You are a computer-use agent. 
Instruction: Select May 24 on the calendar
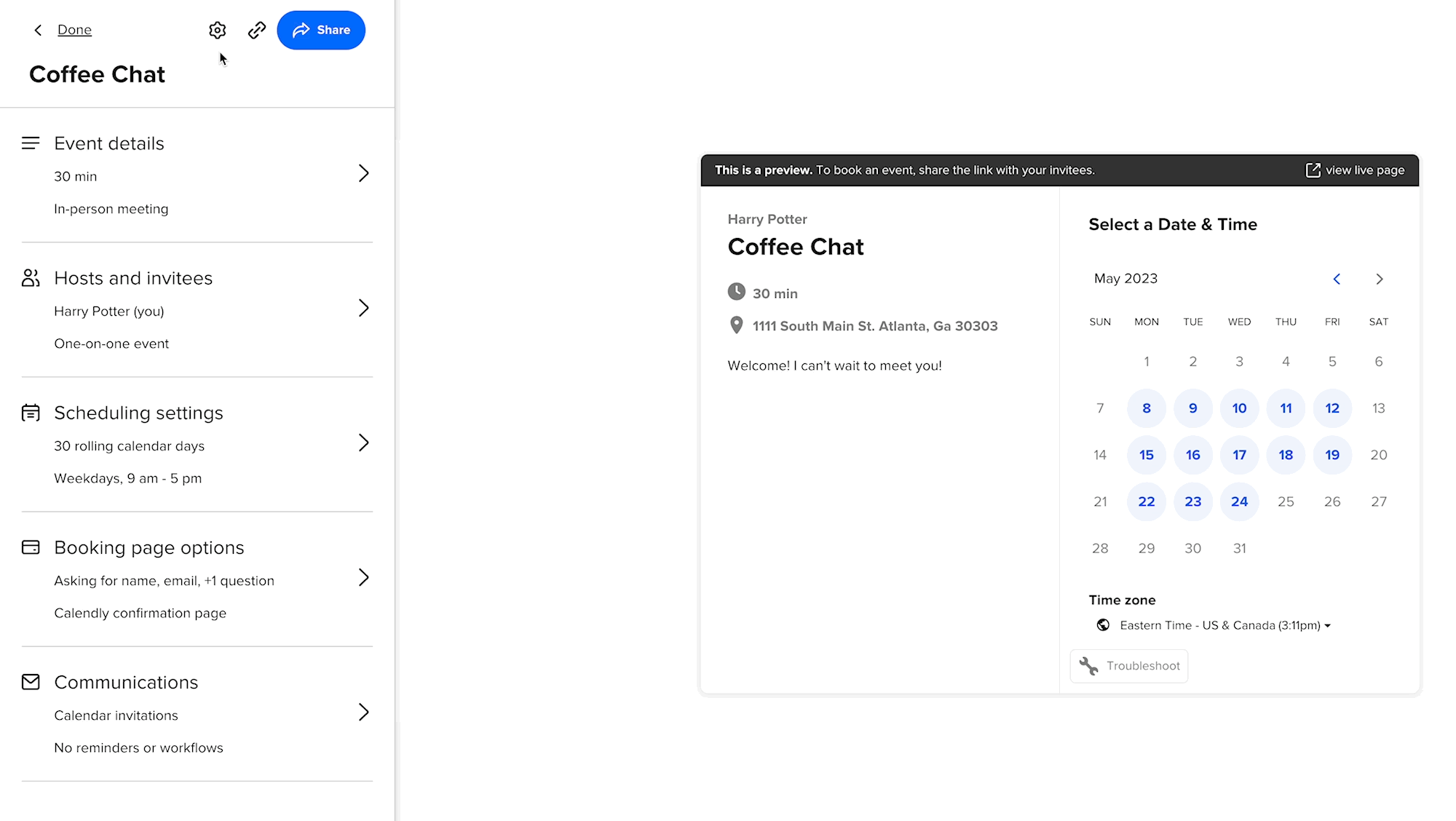point(1239,501)
